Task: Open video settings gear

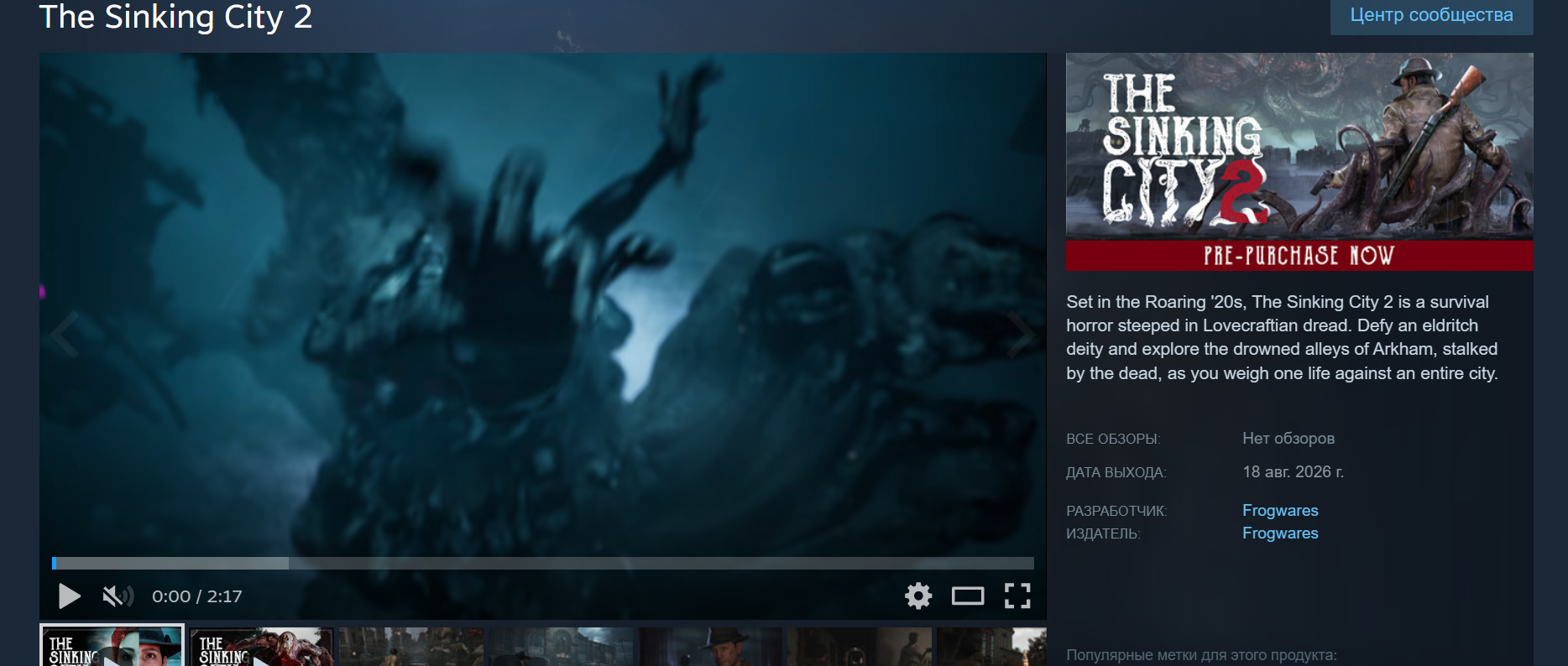Action: [x=918, y=596]
